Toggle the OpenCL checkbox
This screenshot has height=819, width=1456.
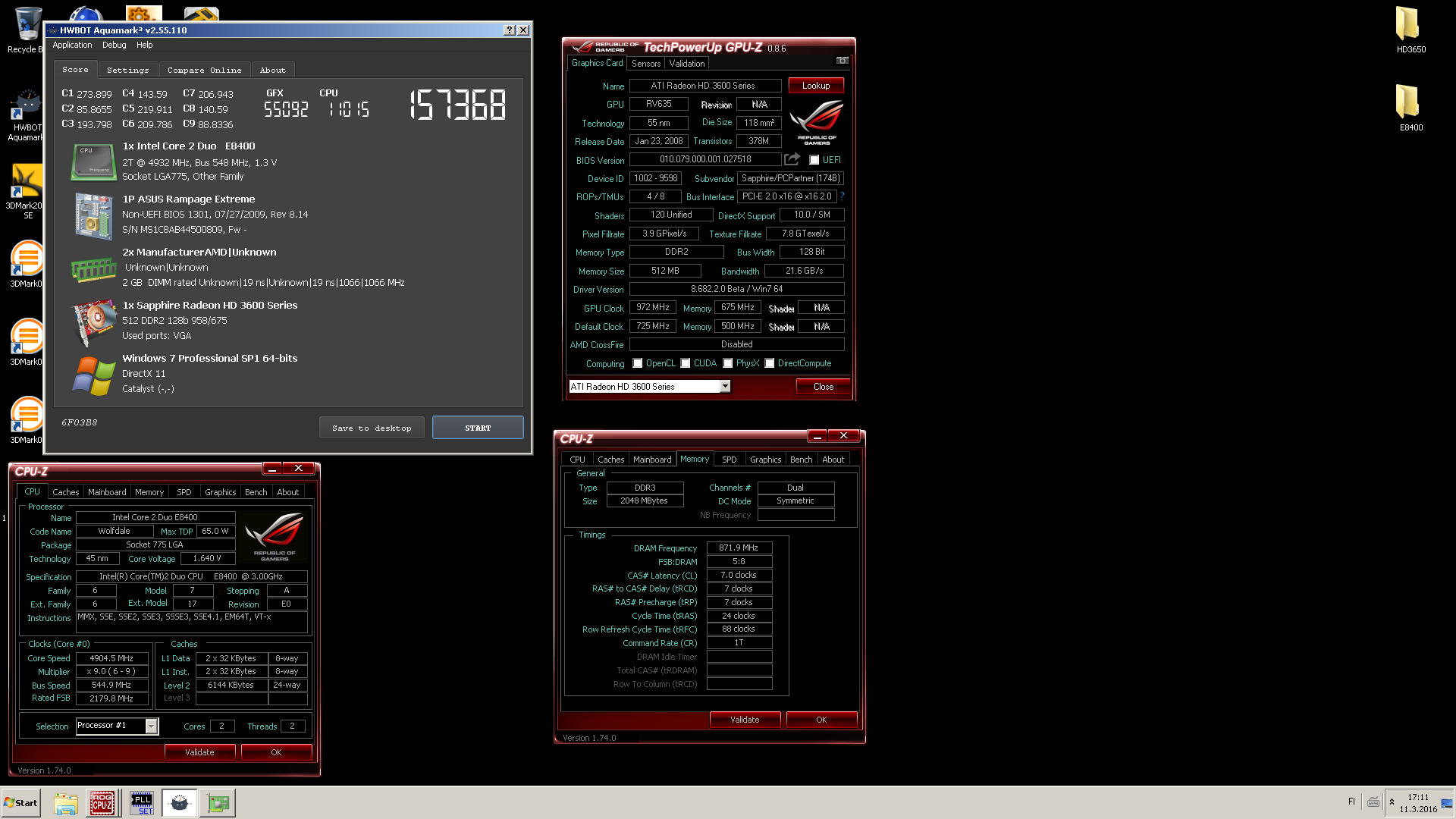[638, 363]
